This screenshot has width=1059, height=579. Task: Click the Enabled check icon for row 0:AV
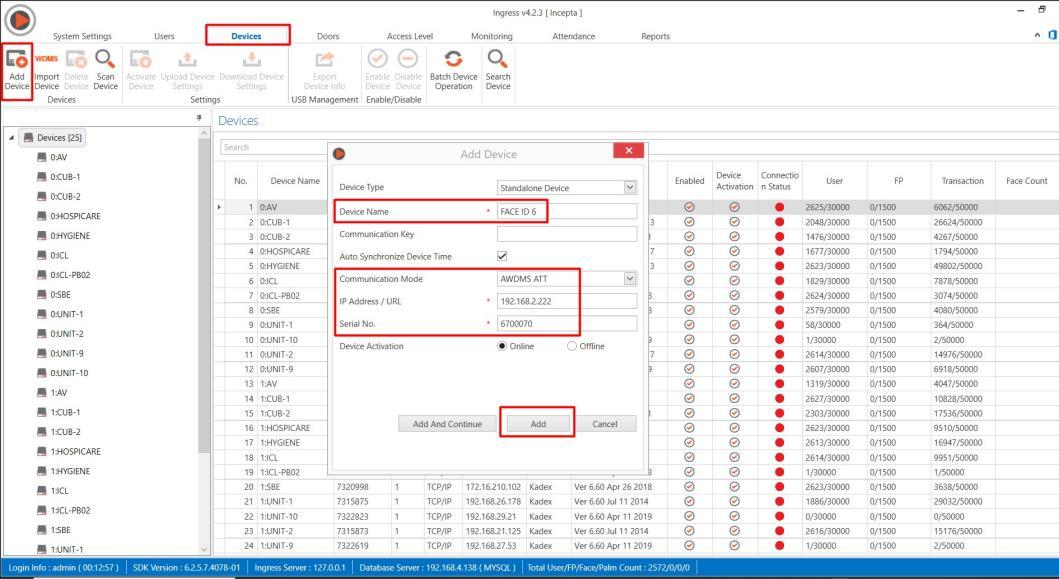[x=689, y=207]
